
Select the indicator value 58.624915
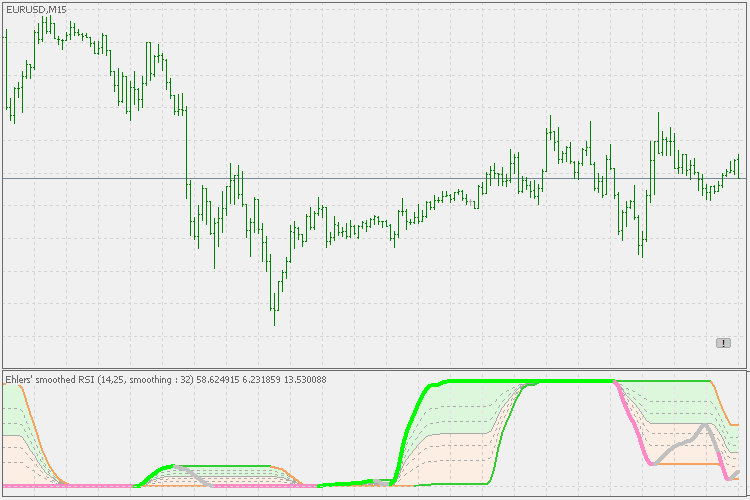click(218, 380)
